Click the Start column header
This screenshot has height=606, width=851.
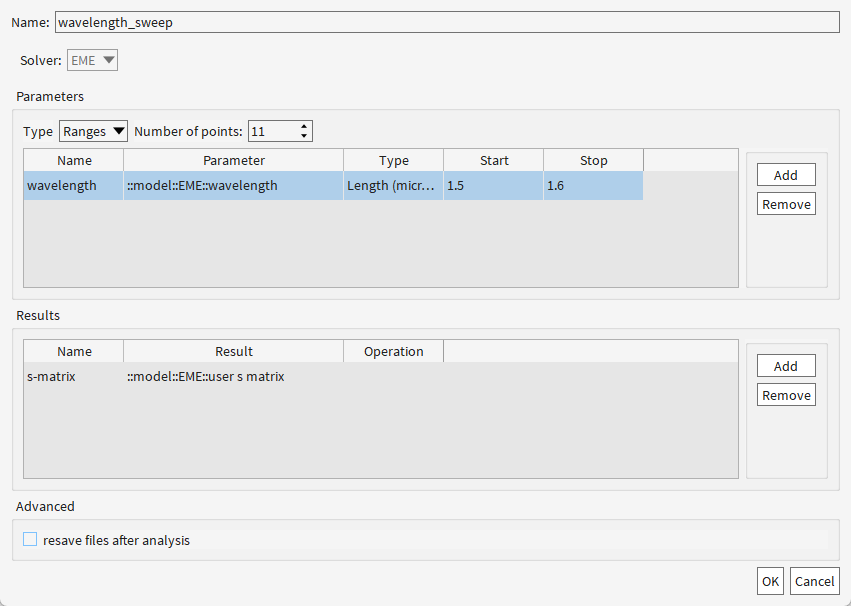(493, 161)
